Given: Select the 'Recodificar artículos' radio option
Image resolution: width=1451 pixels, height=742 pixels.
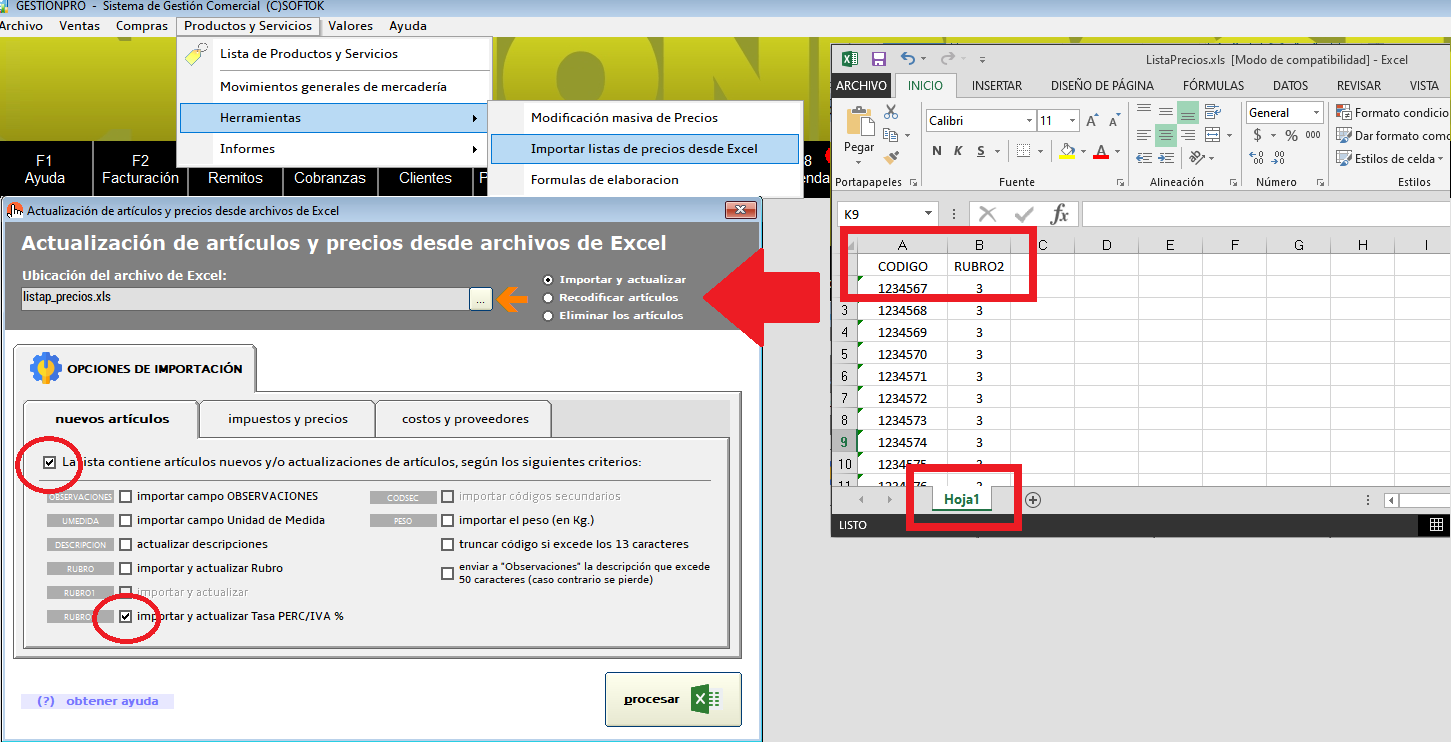Looking at the screenshot, I should [x=547, y=297].
